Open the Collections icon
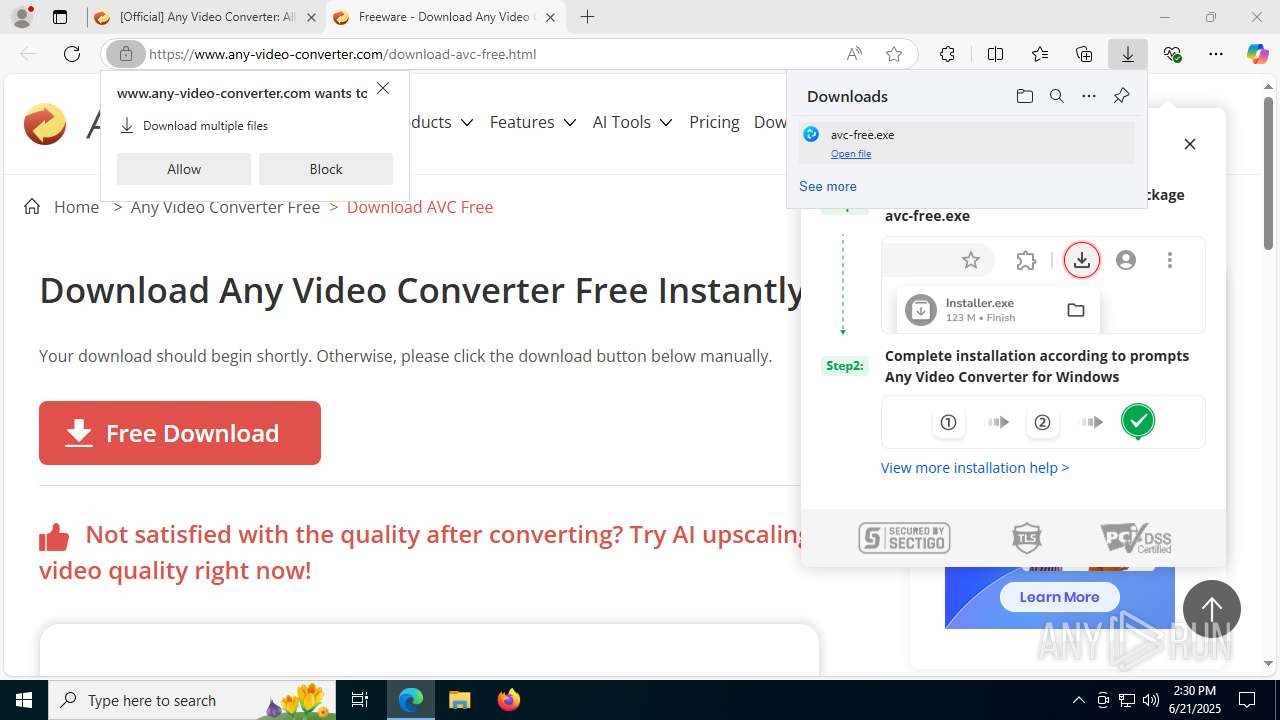1280x720 pixels. tap(1084, 54)
